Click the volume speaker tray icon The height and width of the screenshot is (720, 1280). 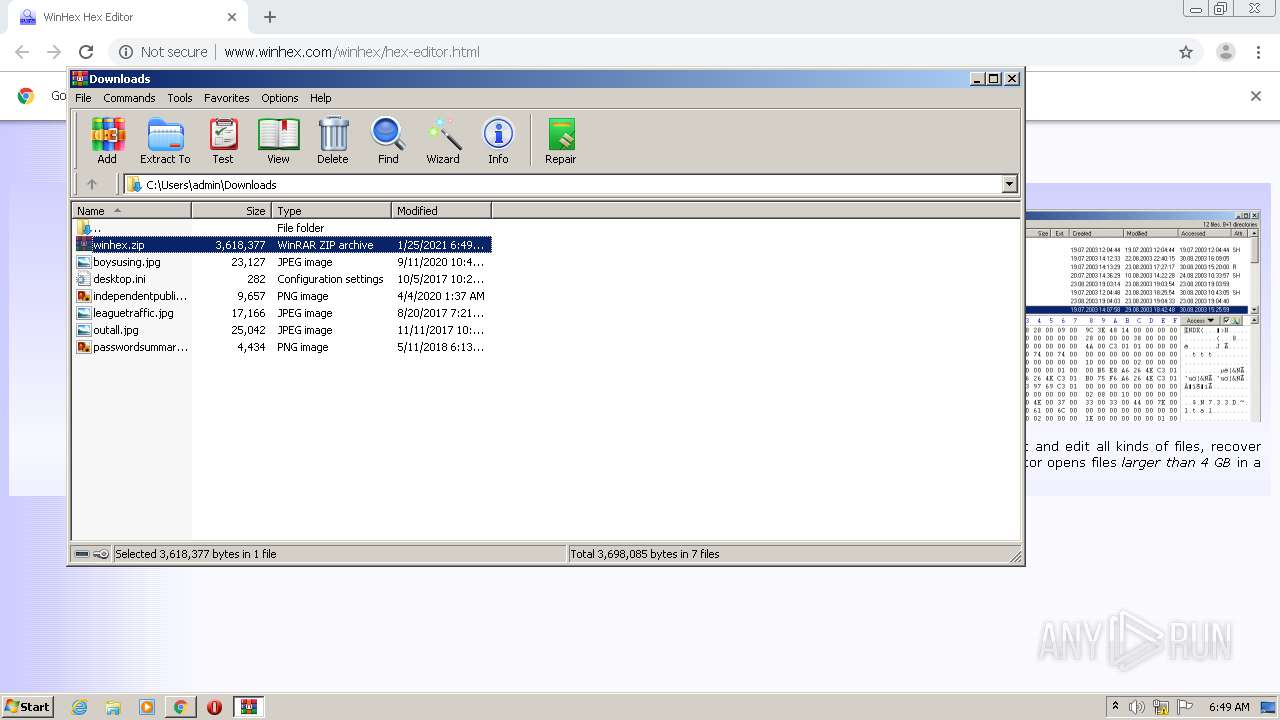click(x=1137, y=707)
